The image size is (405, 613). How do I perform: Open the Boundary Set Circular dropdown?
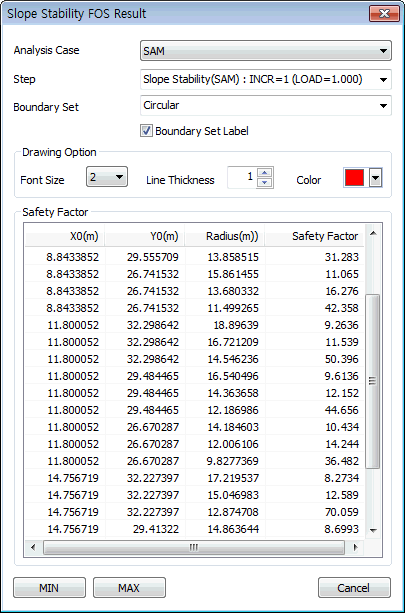[266, 106]
